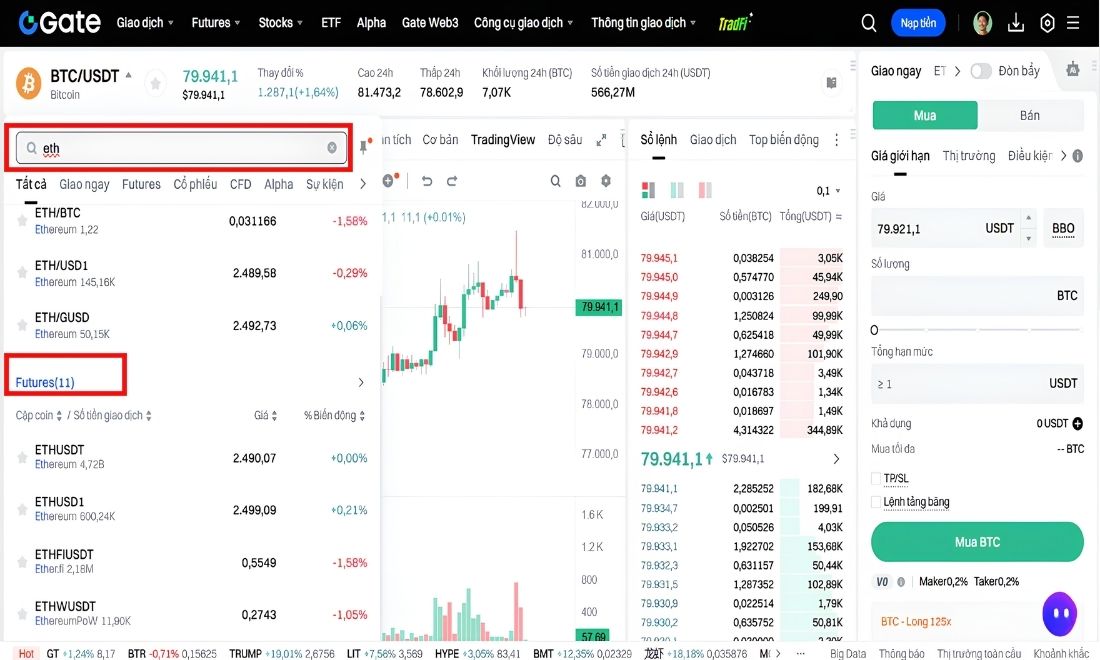Viewport: 1100px width, 660px height.
Task: Open the Công cụ giao dịch dropdown
Action: 524,22
